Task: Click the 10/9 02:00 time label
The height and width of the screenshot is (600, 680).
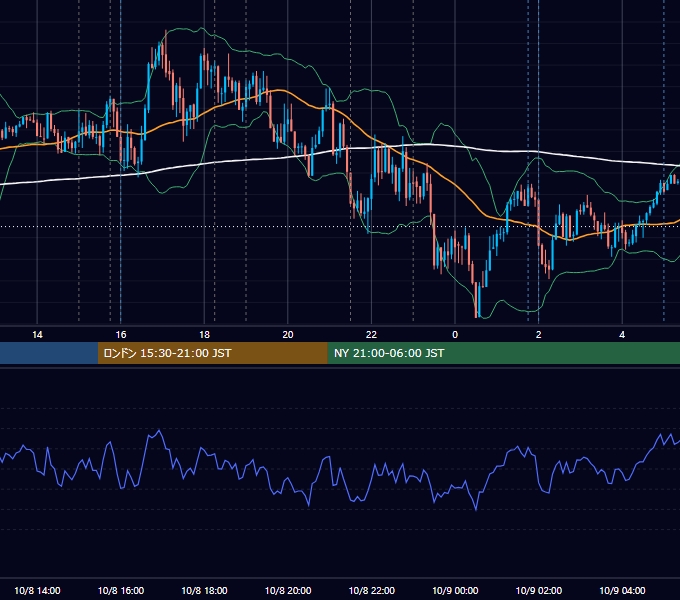Action: tap(539, 590)
